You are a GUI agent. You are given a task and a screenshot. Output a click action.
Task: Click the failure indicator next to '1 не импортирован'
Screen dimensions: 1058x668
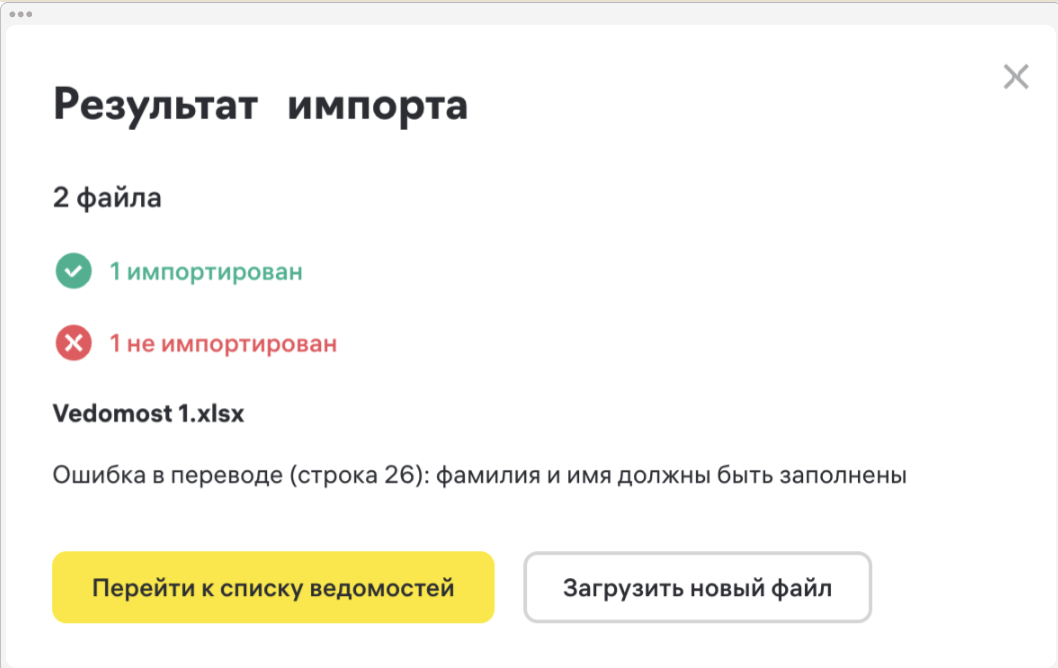[72, 343]
